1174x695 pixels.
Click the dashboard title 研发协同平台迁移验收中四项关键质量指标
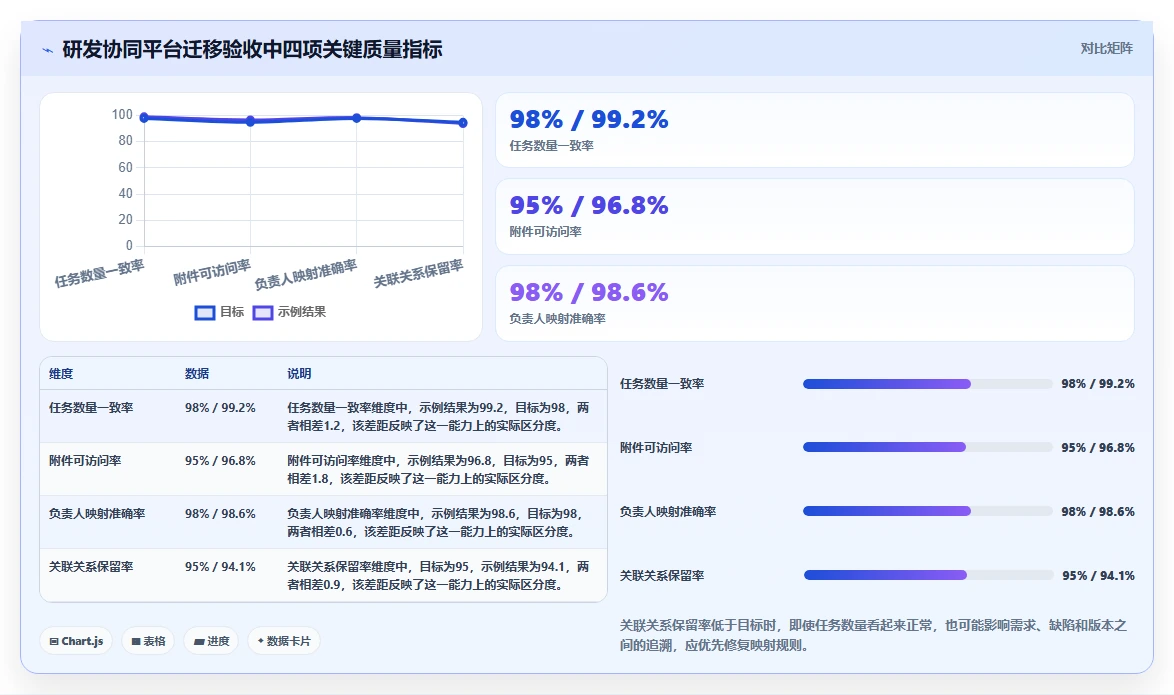[252, 49]
